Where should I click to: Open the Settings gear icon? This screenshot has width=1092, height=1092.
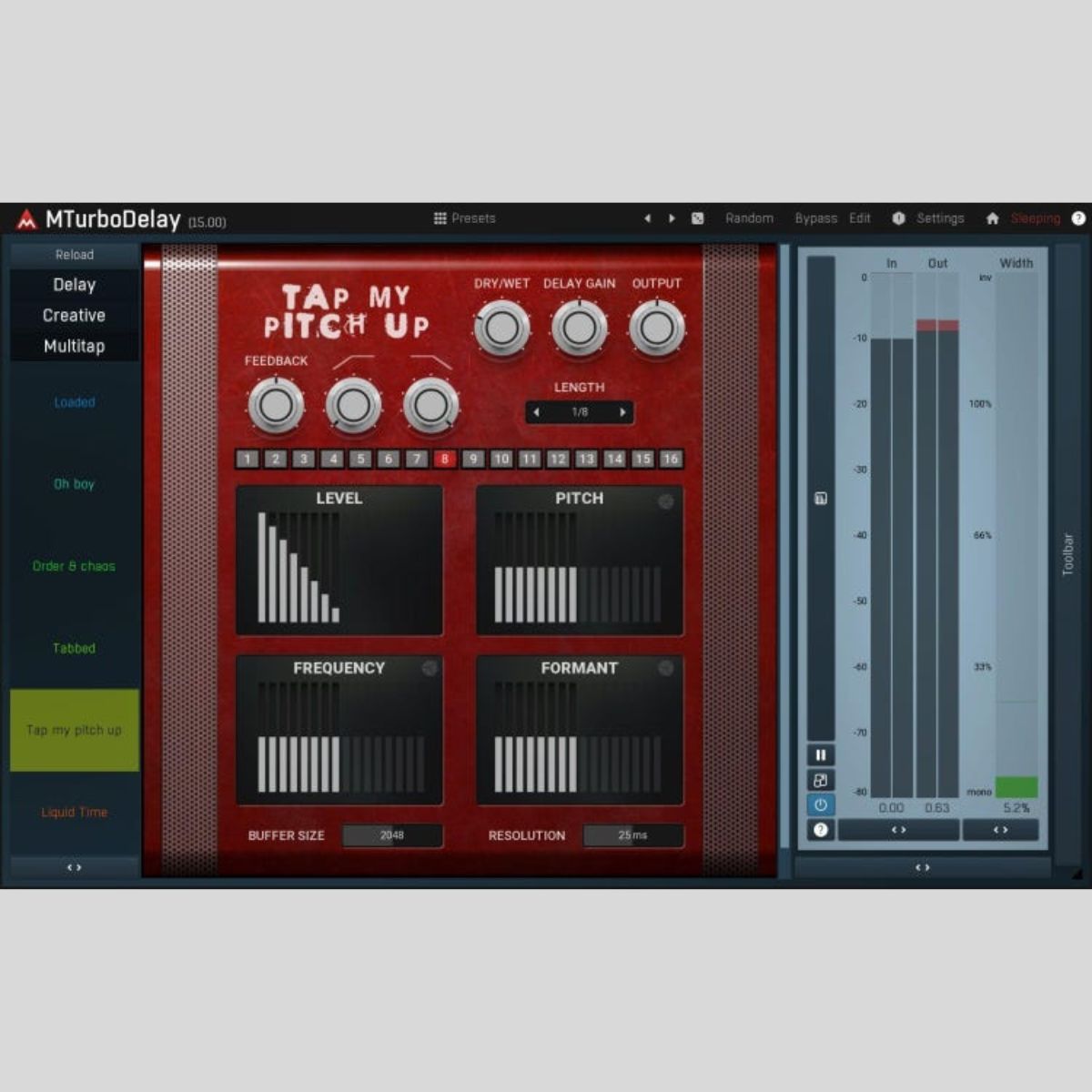[899, 218]
